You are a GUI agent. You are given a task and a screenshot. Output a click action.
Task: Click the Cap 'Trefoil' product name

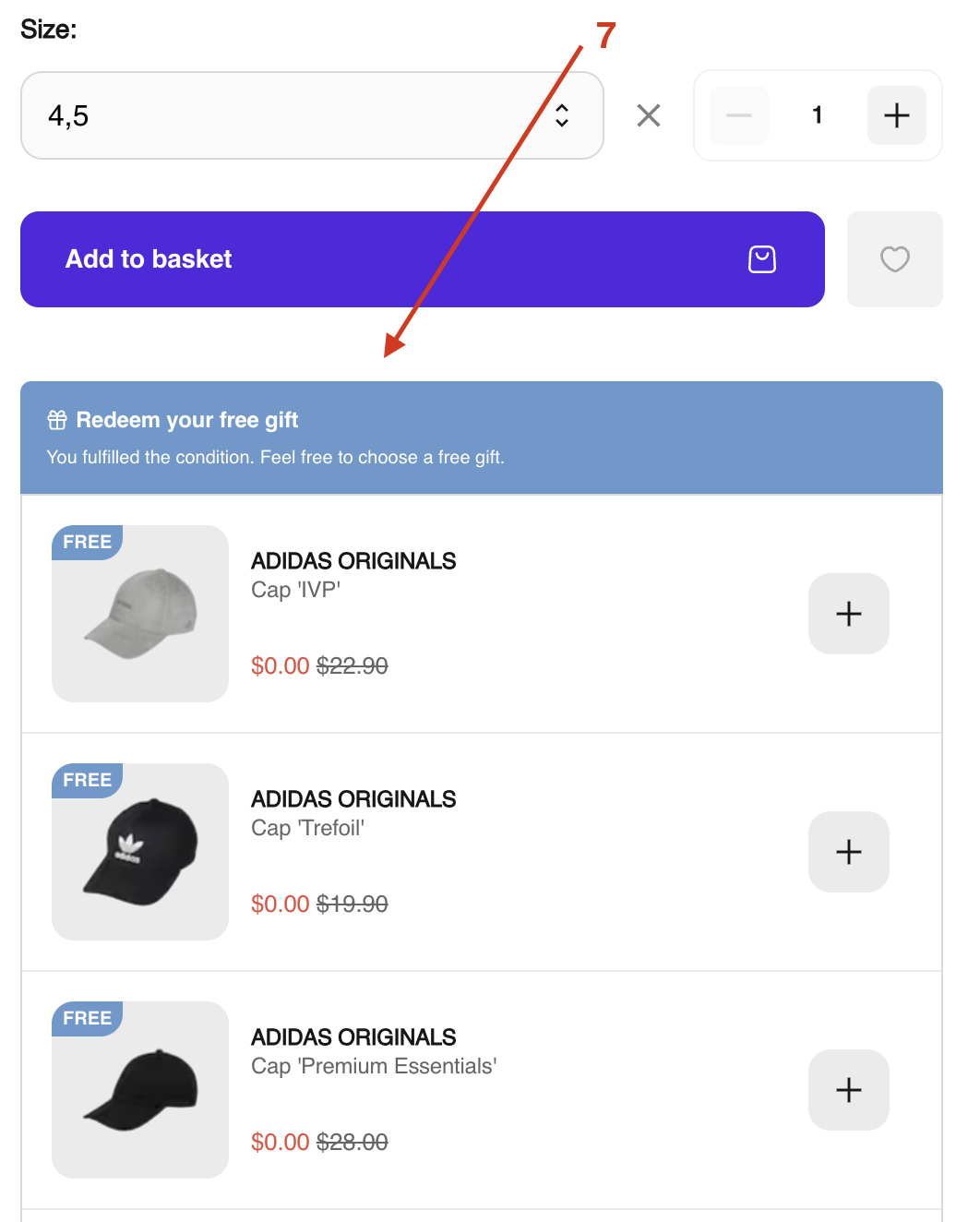pos(308,828)
